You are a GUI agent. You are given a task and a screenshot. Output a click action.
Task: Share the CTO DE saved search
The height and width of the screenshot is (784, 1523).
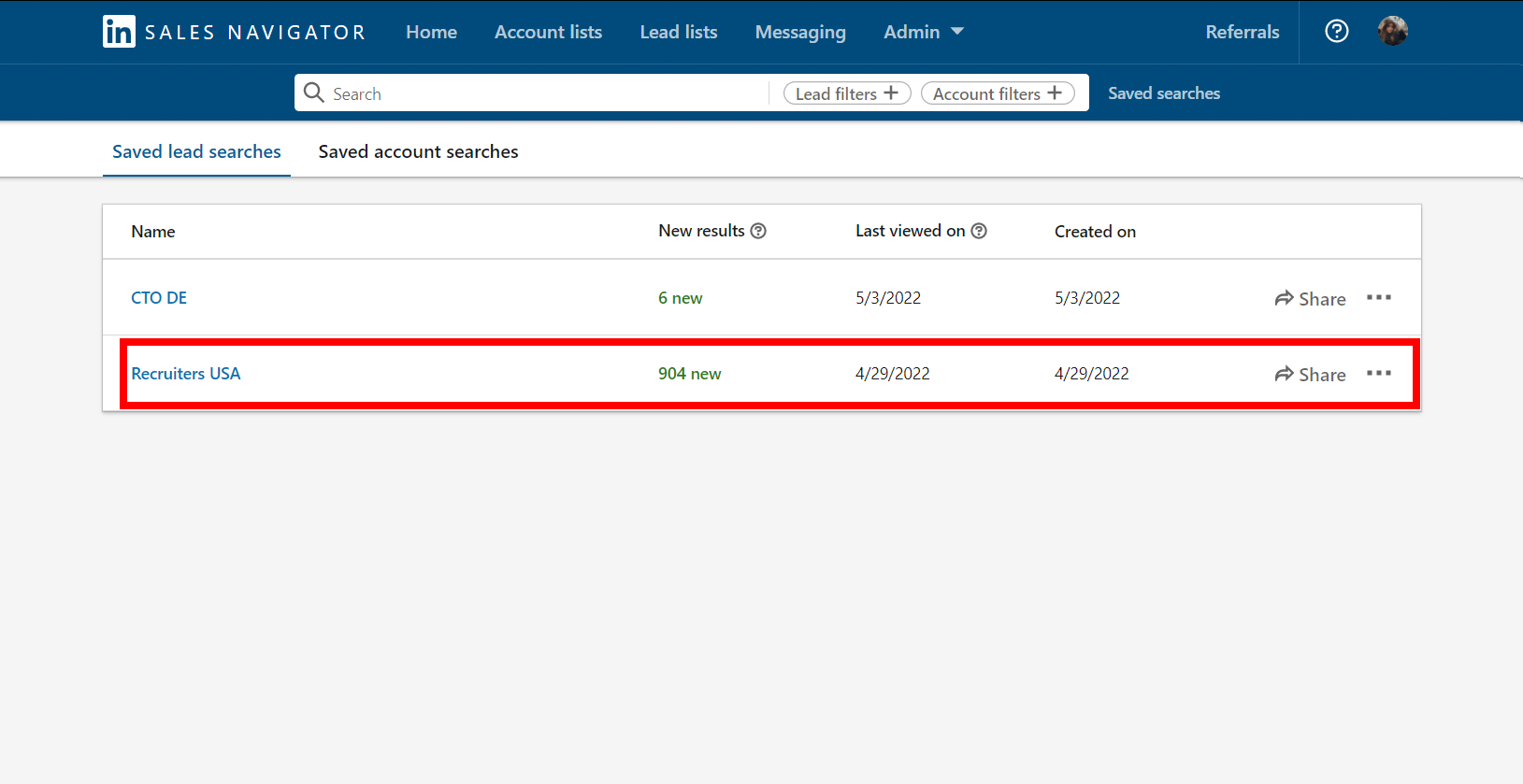[1310, 299]
